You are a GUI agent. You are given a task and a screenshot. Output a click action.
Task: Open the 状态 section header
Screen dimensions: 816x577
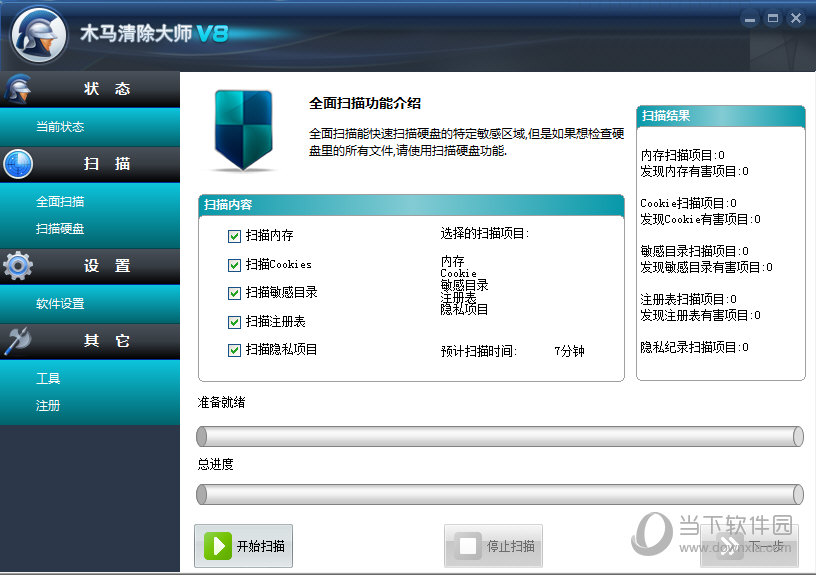(x=90, y=89)
